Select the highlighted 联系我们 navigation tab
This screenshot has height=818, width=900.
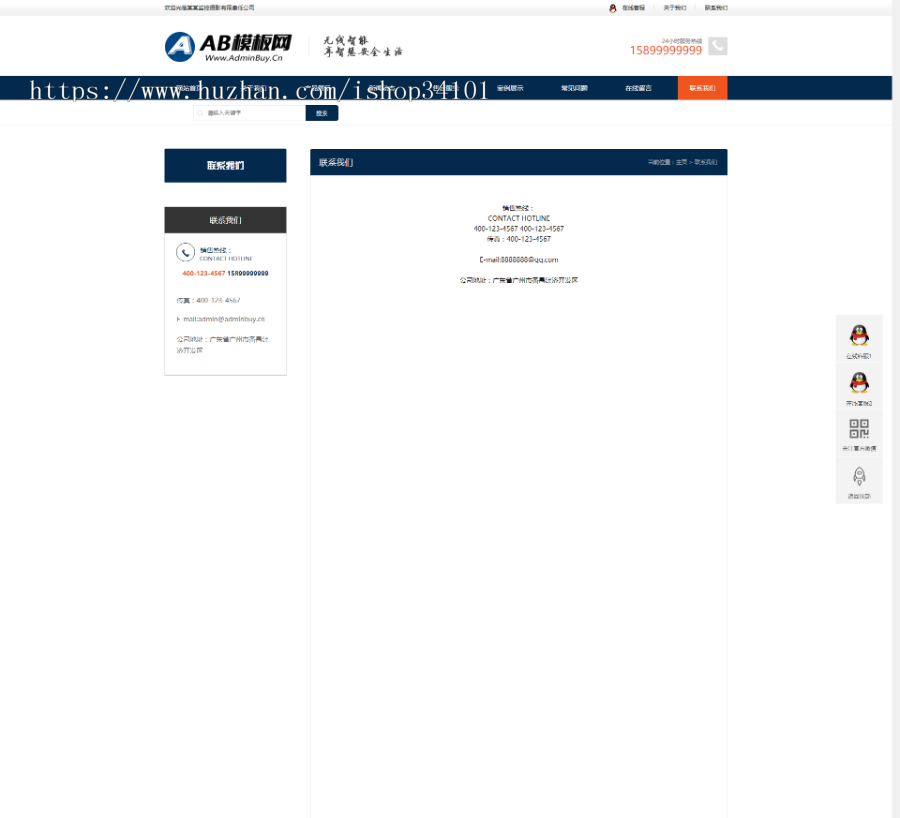point(703,88)
